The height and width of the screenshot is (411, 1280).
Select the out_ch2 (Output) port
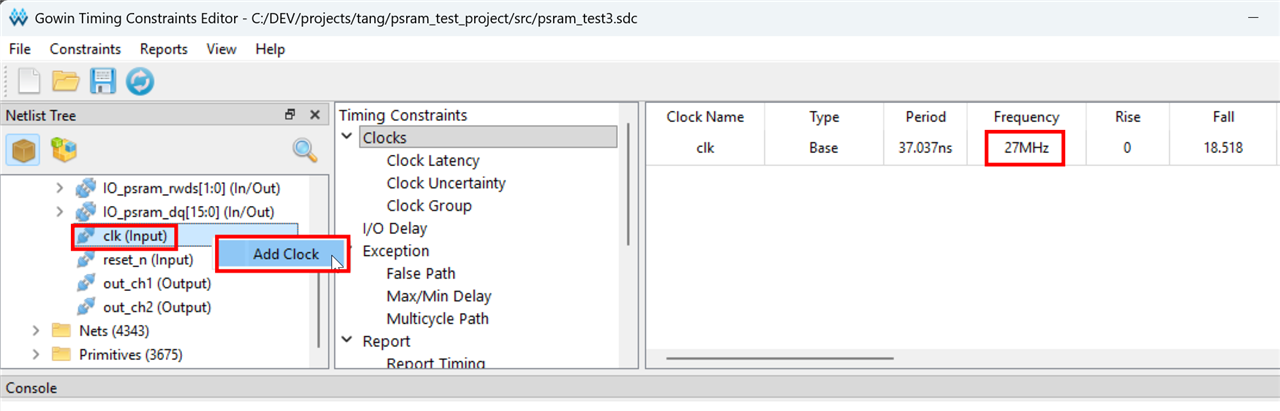157,307
